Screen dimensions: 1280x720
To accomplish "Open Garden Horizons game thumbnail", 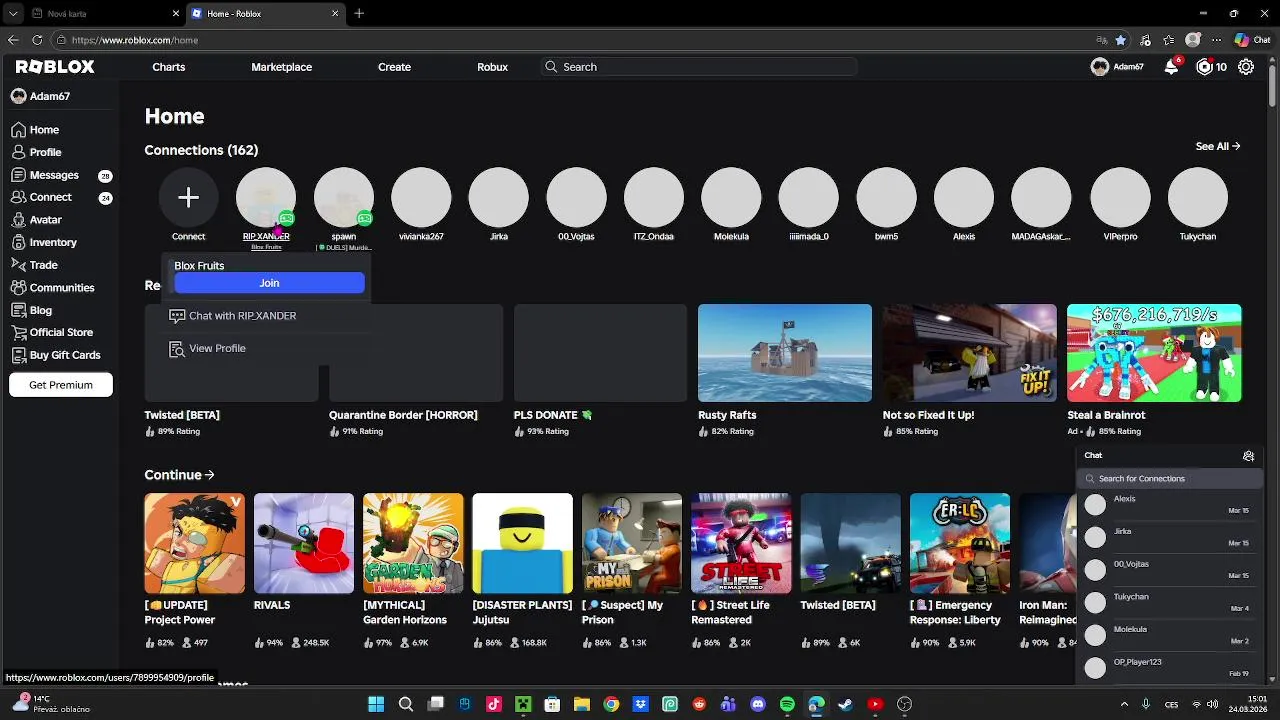I will (413, 543).
